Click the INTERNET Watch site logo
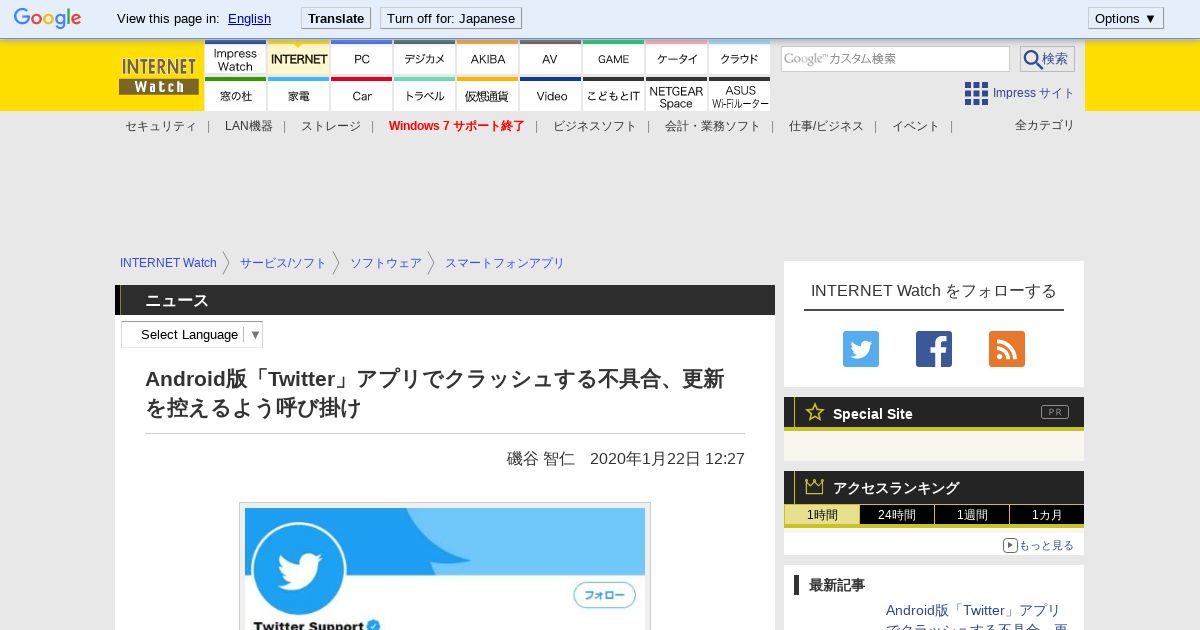 [159, 76]
